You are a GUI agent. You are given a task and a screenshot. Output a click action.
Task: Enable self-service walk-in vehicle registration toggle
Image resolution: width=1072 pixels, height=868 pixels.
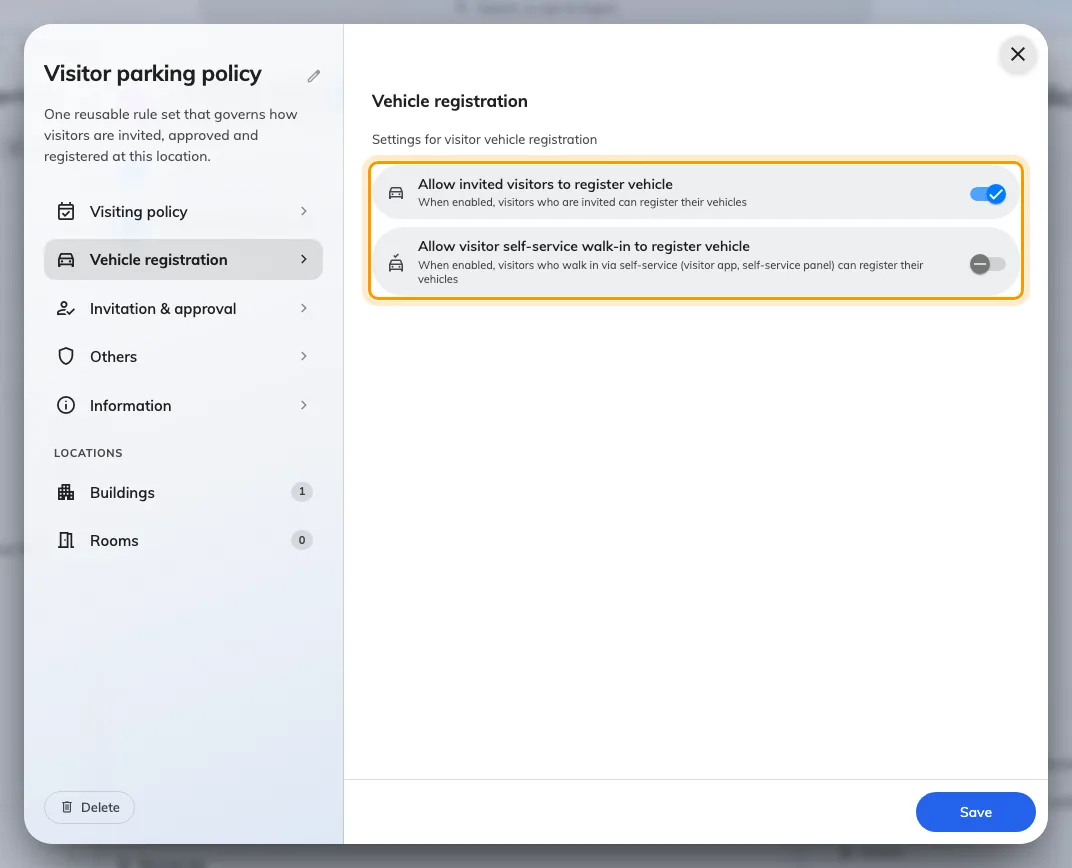pyautogui.click(x=987, y=264)
